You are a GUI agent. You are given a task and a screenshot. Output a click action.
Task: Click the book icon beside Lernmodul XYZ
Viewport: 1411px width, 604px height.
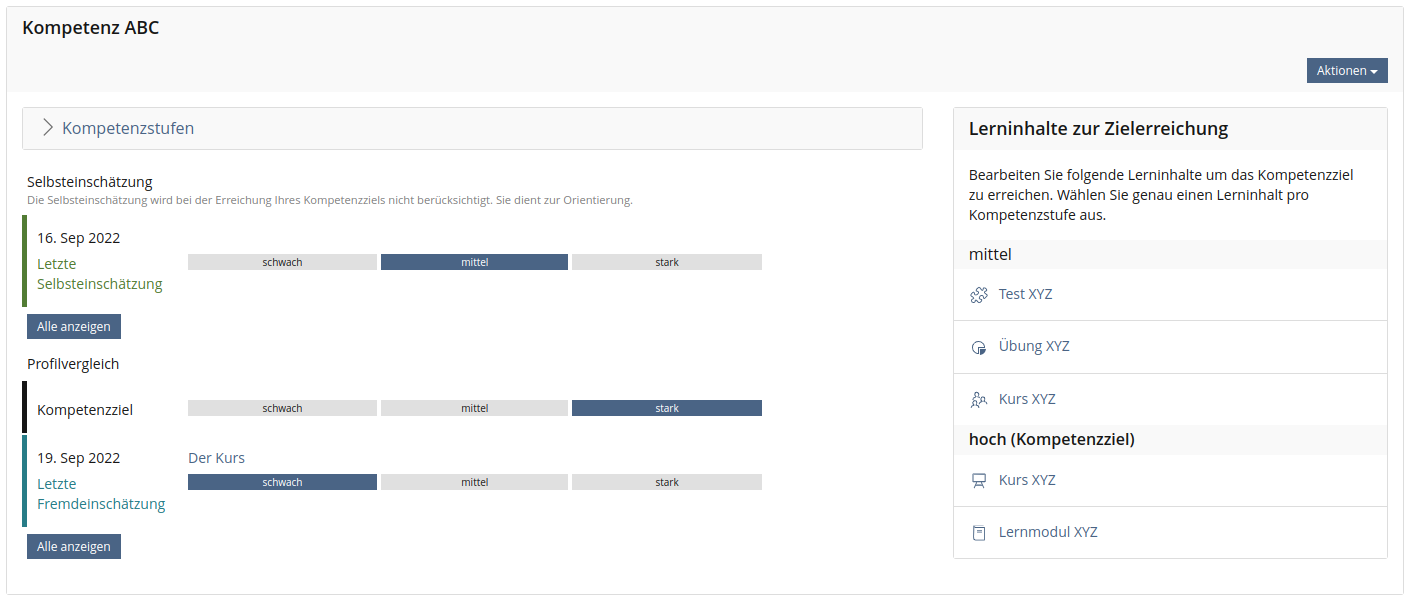coord(979,533)
